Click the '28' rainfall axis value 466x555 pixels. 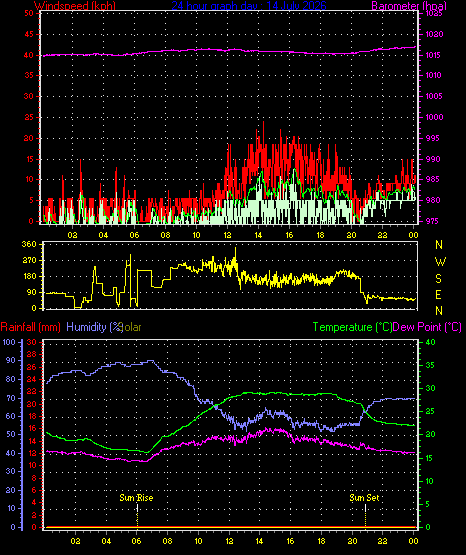32,355
